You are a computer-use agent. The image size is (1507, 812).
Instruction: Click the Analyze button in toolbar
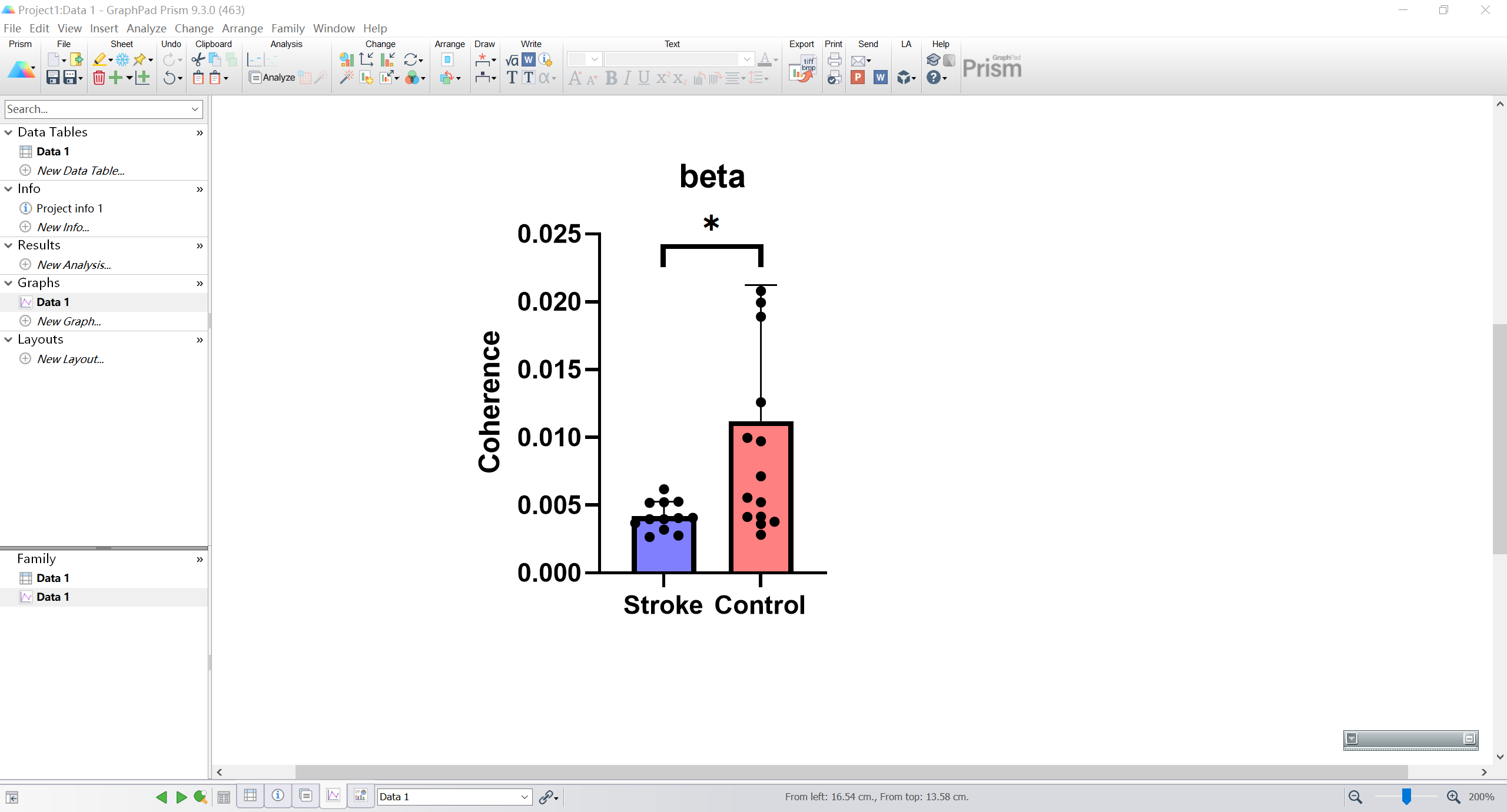272,78
